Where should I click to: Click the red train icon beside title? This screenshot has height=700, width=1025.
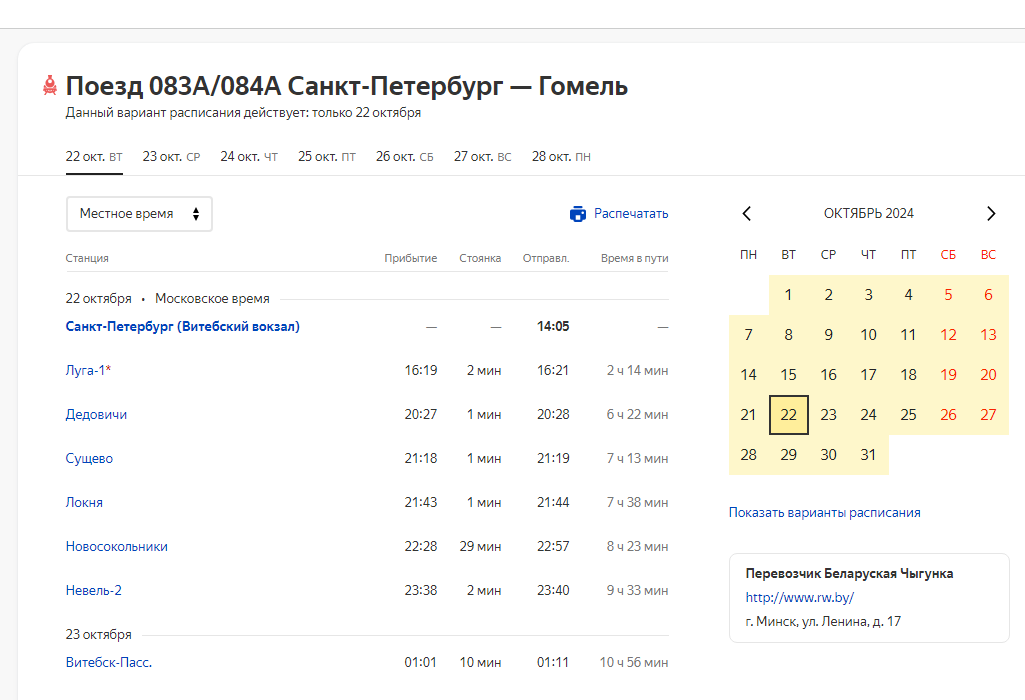(x=50, y=86)
